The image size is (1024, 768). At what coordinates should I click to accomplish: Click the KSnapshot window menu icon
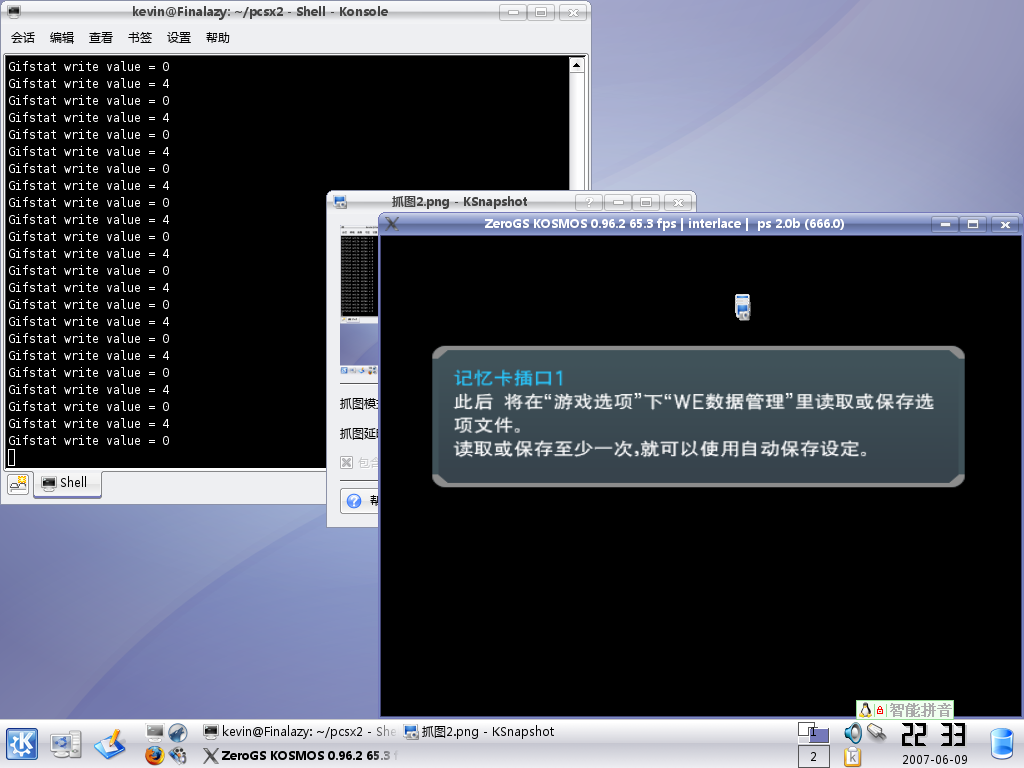tap(340, 202)
